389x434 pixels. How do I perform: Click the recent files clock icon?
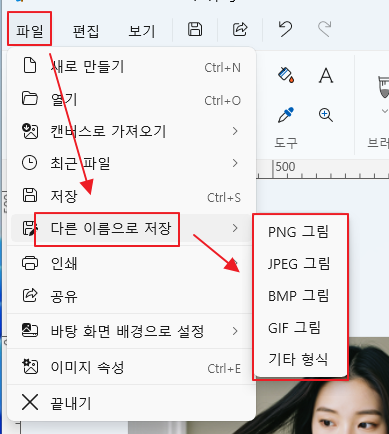[30, 163]
